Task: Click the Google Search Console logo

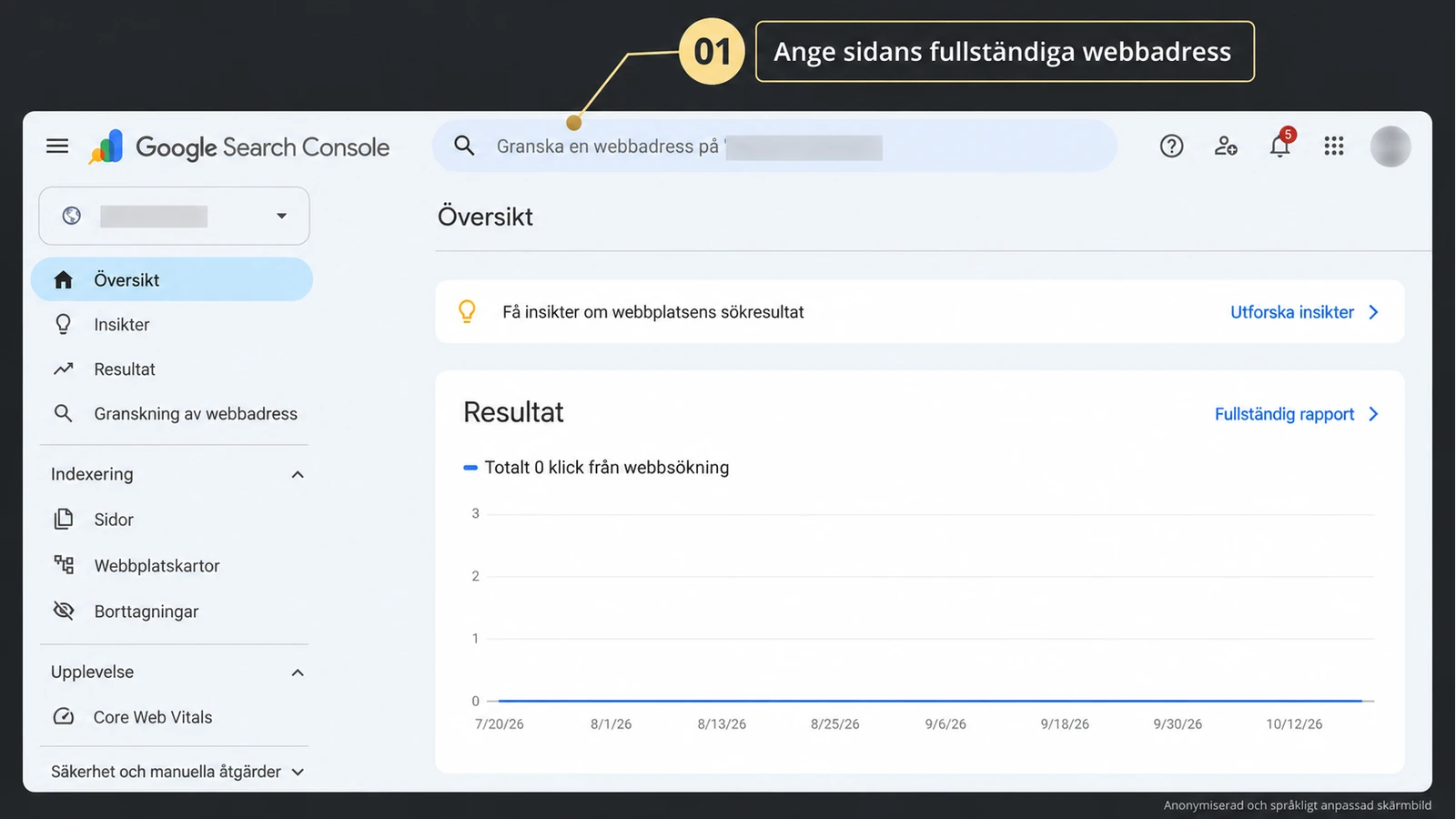Action: pyautogui.click(x=239, y=147)
